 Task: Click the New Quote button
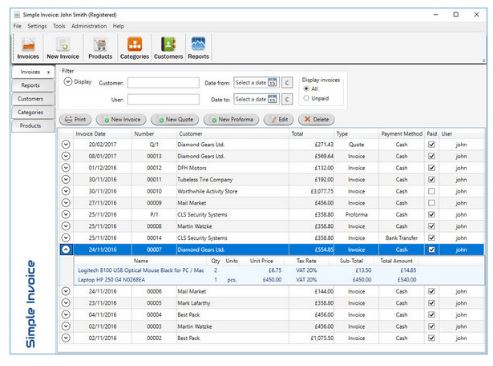(175, 119)
